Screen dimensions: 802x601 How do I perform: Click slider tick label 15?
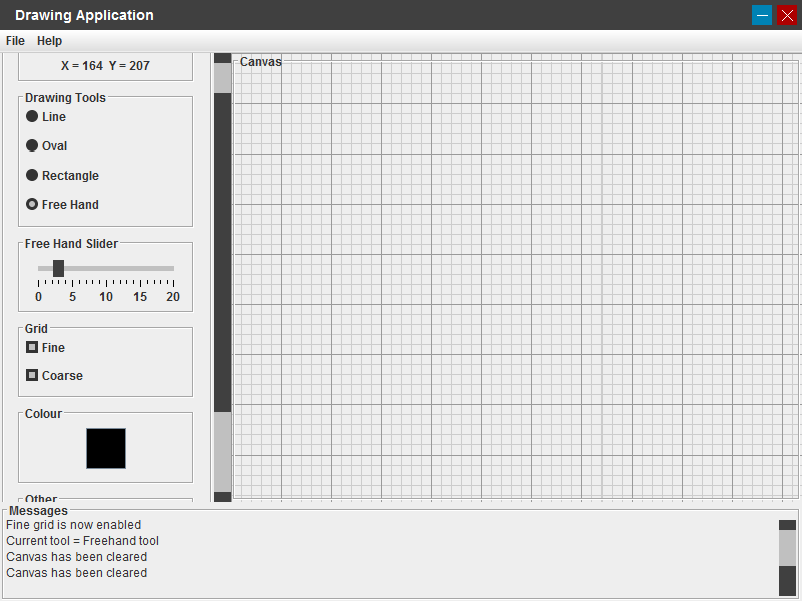140,297
